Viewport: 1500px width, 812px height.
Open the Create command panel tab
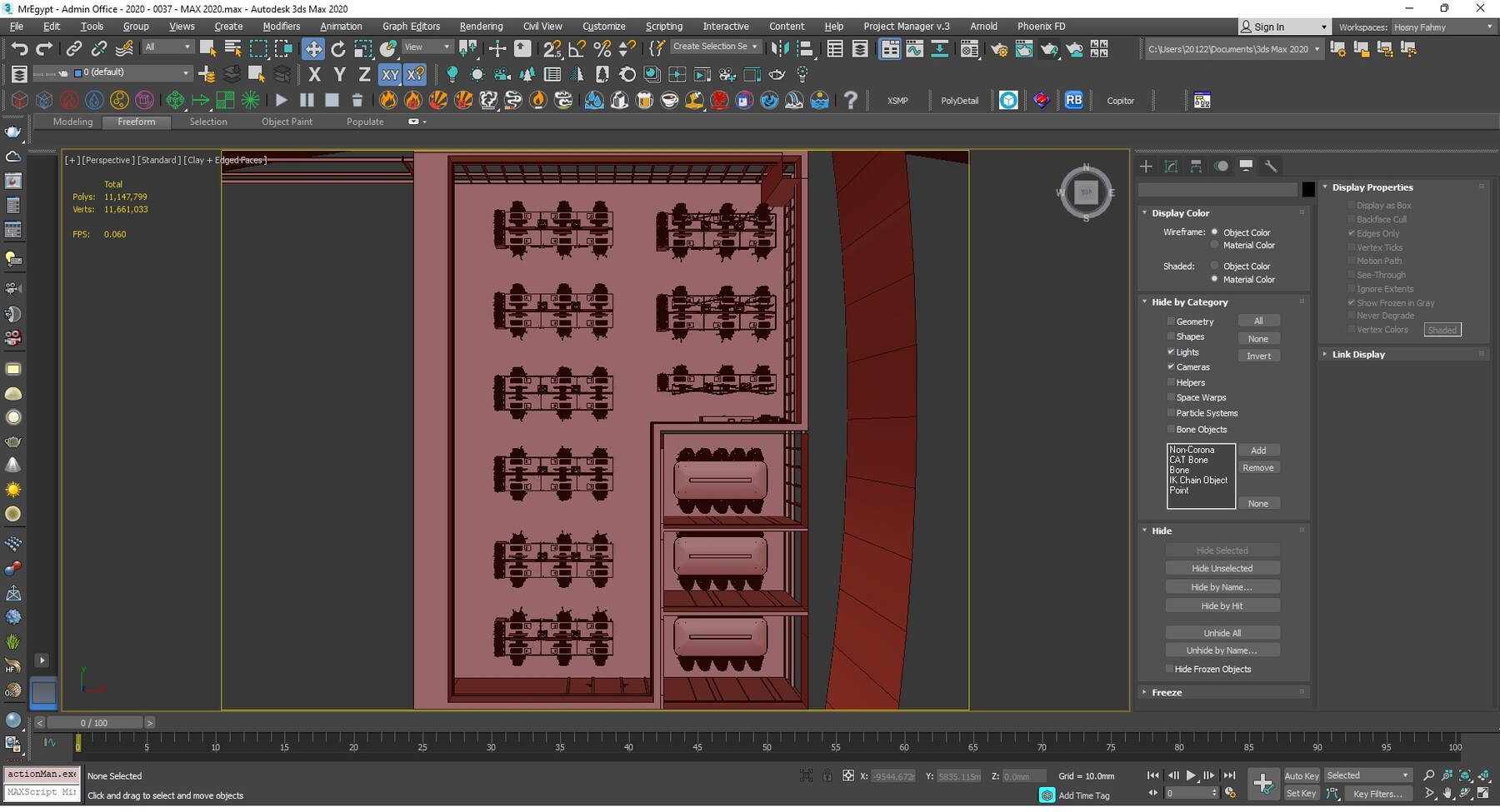1147,167
